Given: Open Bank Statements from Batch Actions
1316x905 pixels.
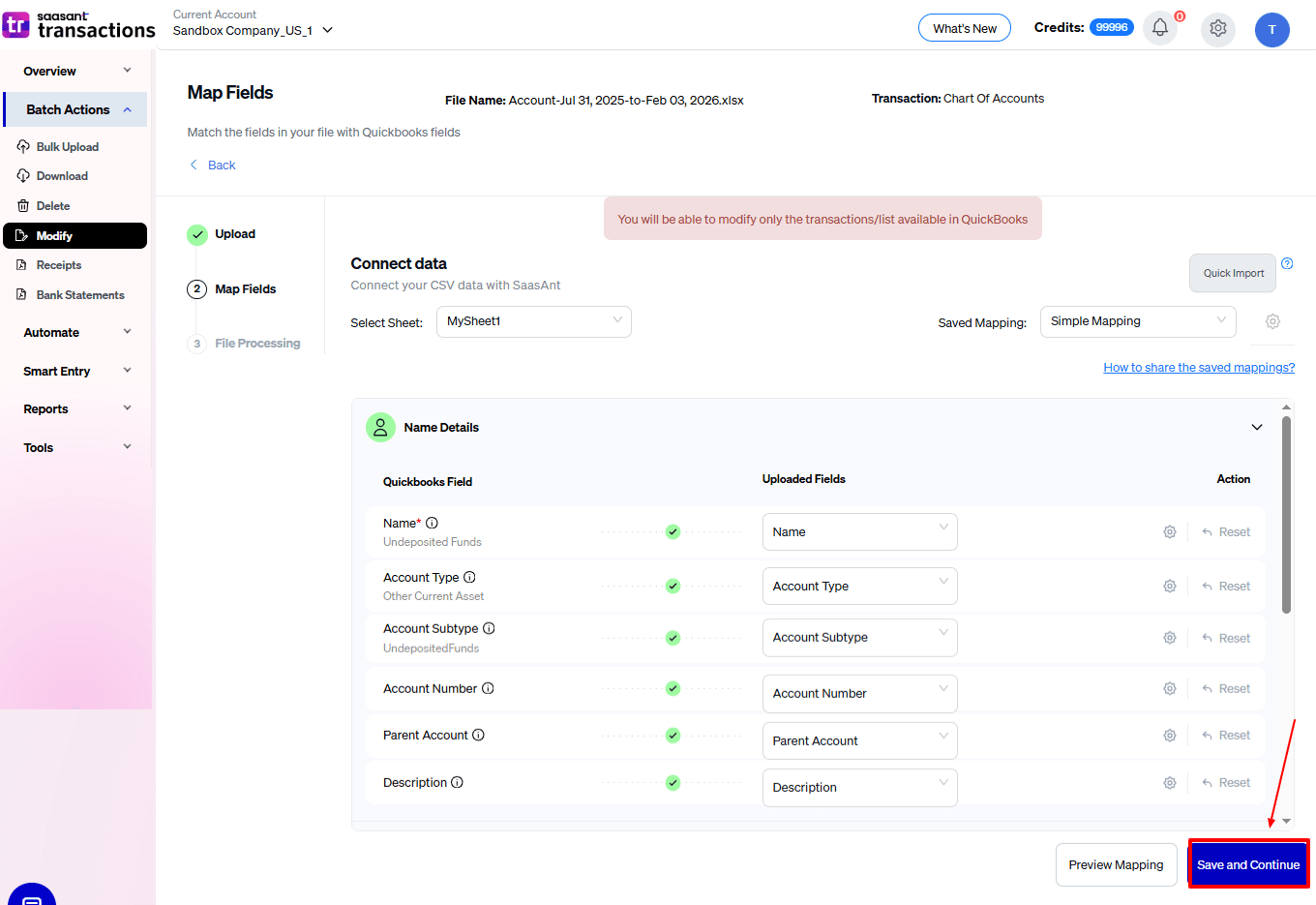Looking at the screenshot, I should [21, 294].
